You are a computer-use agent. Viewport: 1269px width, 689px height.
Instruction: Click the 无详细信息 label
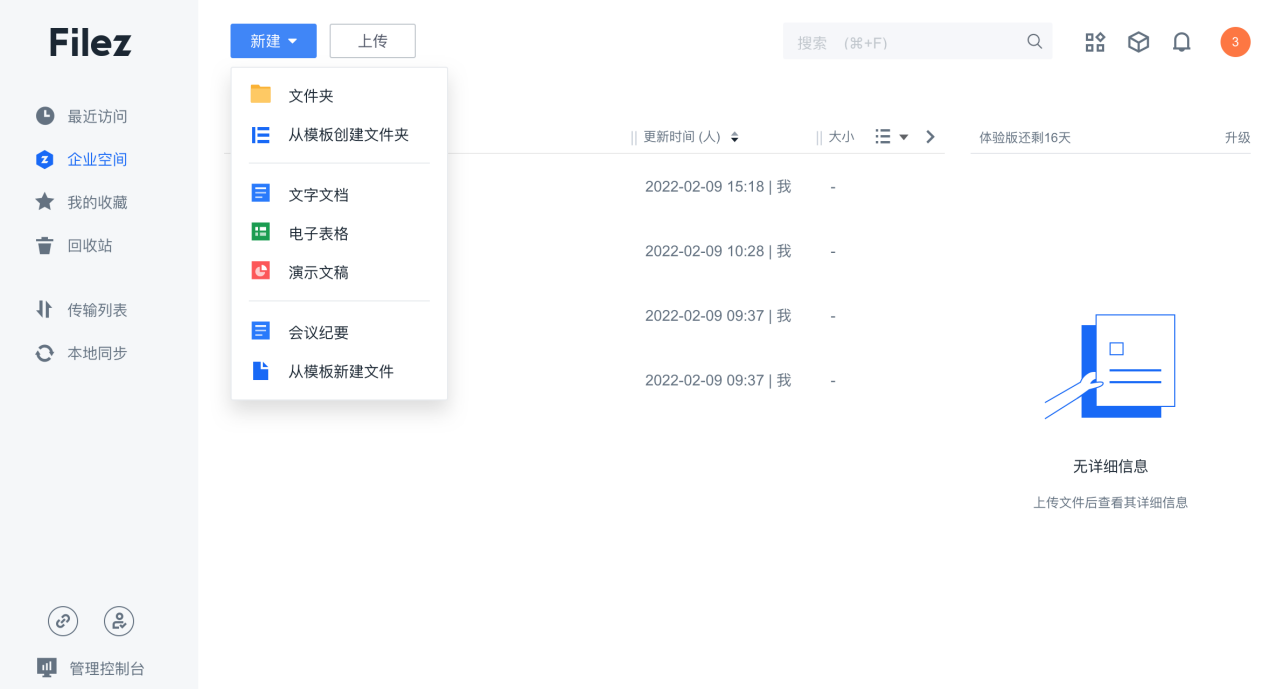(1110, 466)
